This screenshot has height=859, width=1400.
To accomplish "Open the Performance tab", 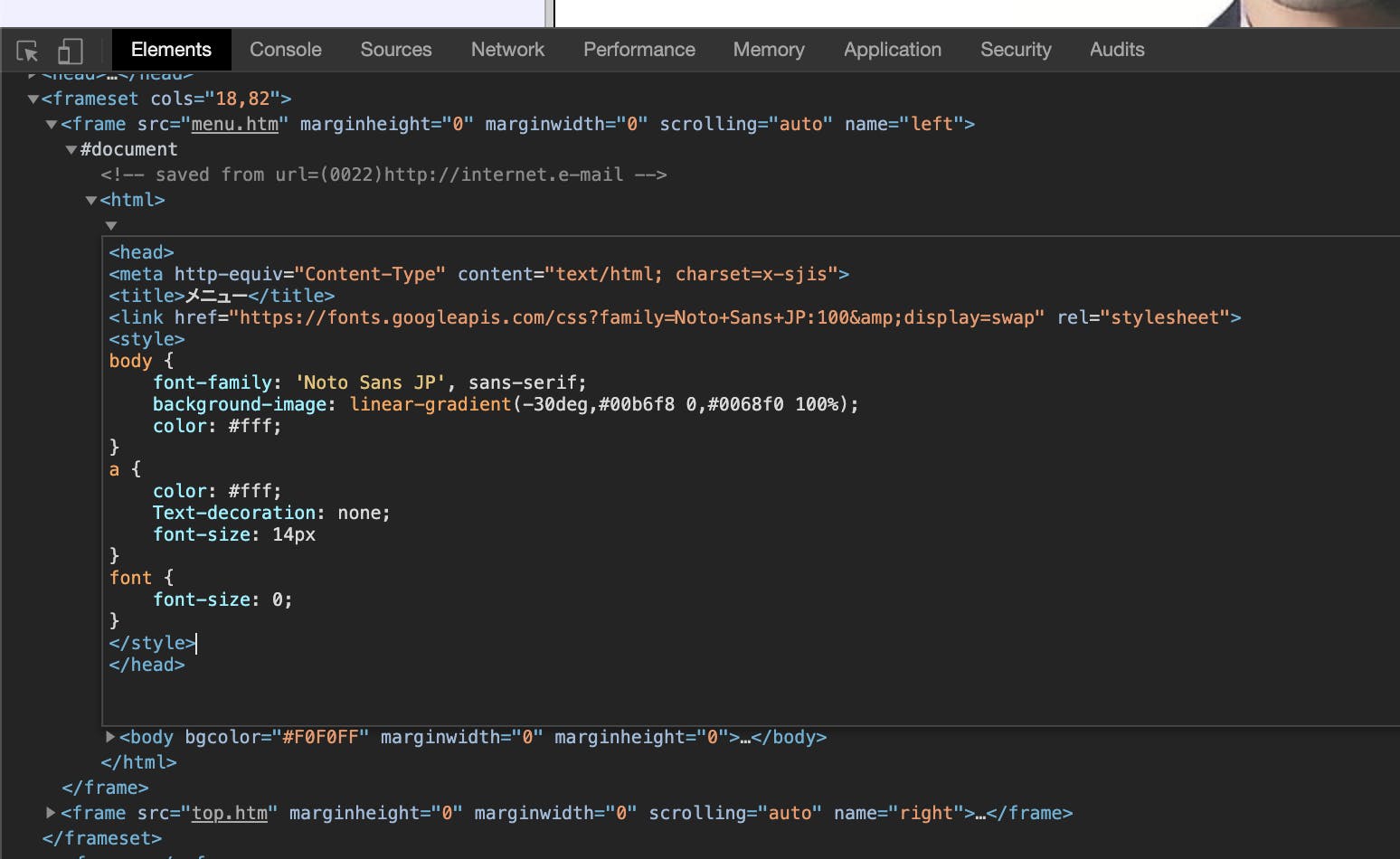I will [639, 50].
